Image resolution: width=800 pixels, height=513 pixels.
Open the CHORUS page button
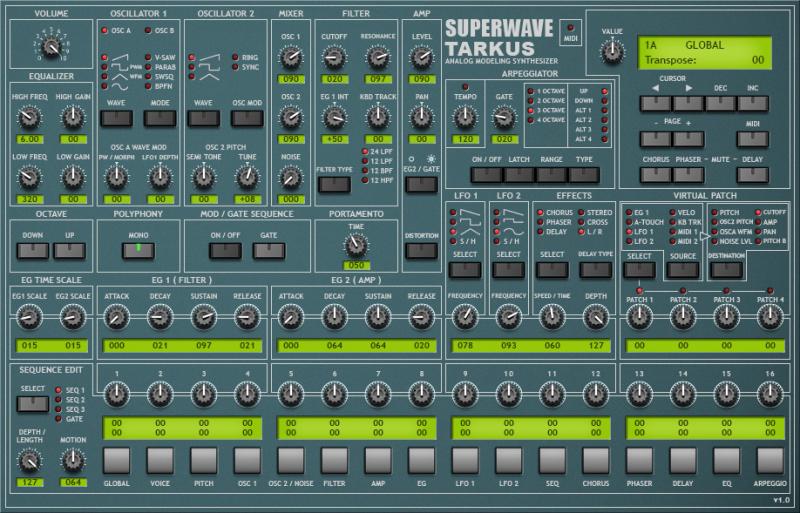pyautogui.click(x=595, y=461)
